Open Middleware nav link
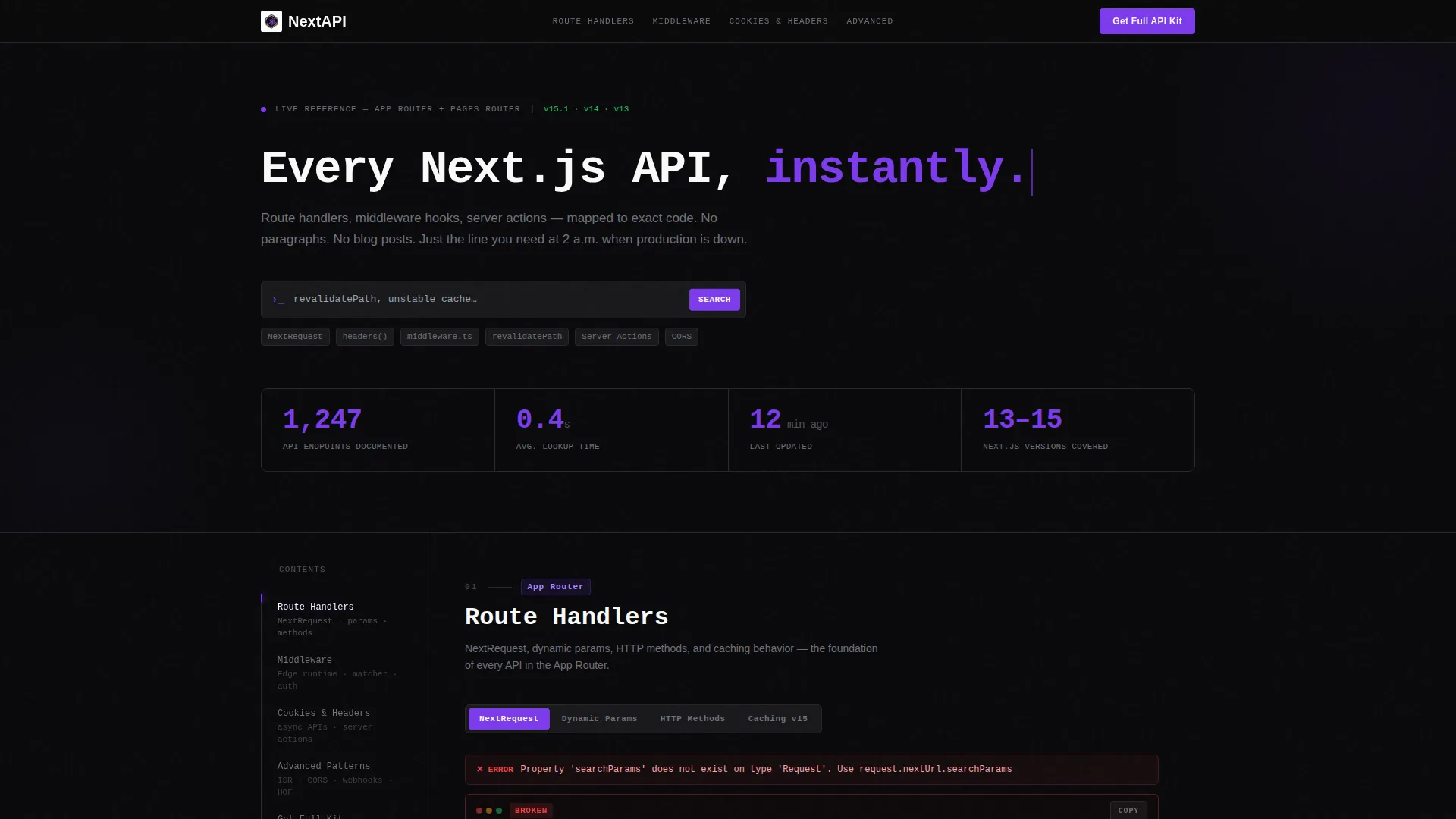The image size is (1456, 819). click(682, 21)
